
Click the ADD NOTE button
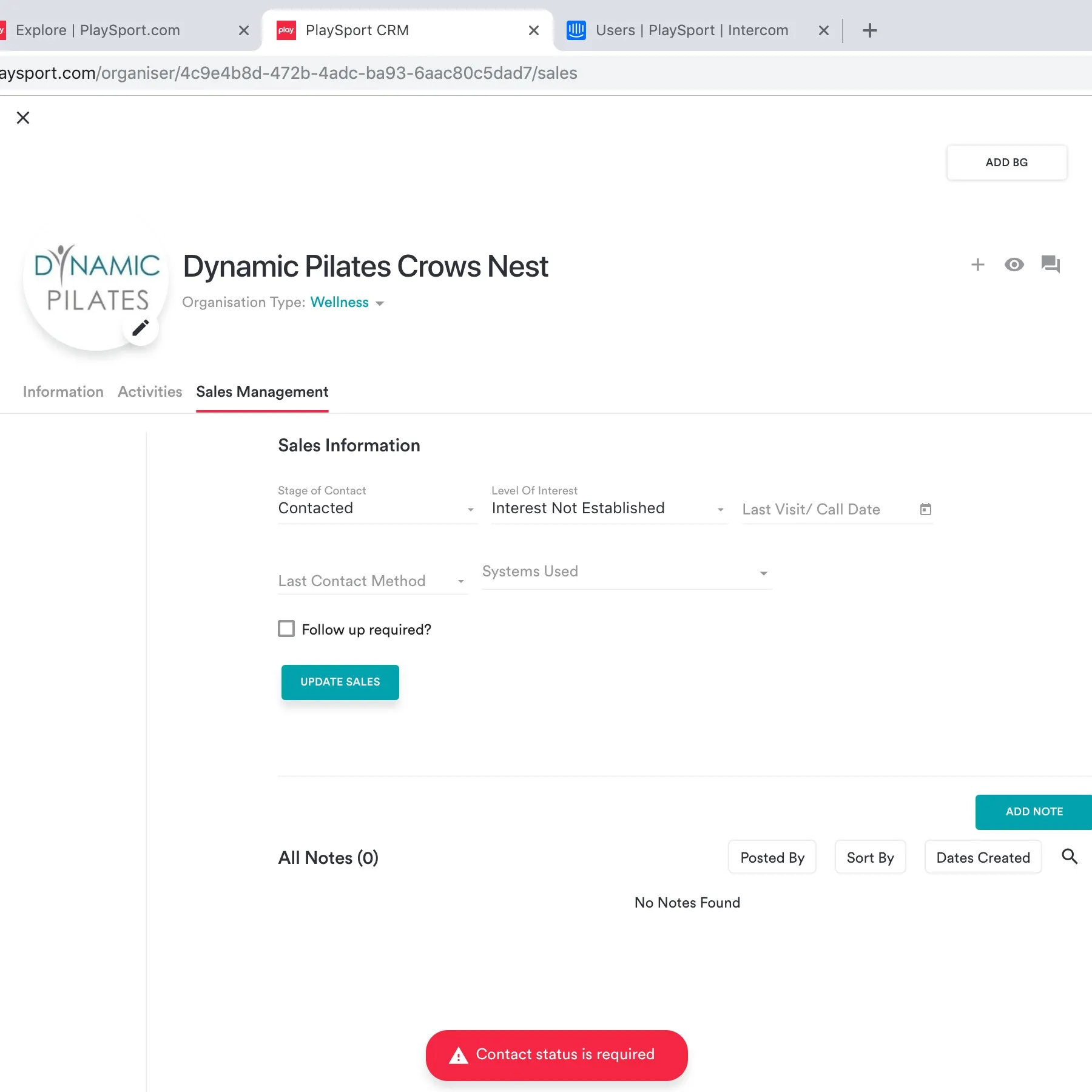click(1034, 812)
